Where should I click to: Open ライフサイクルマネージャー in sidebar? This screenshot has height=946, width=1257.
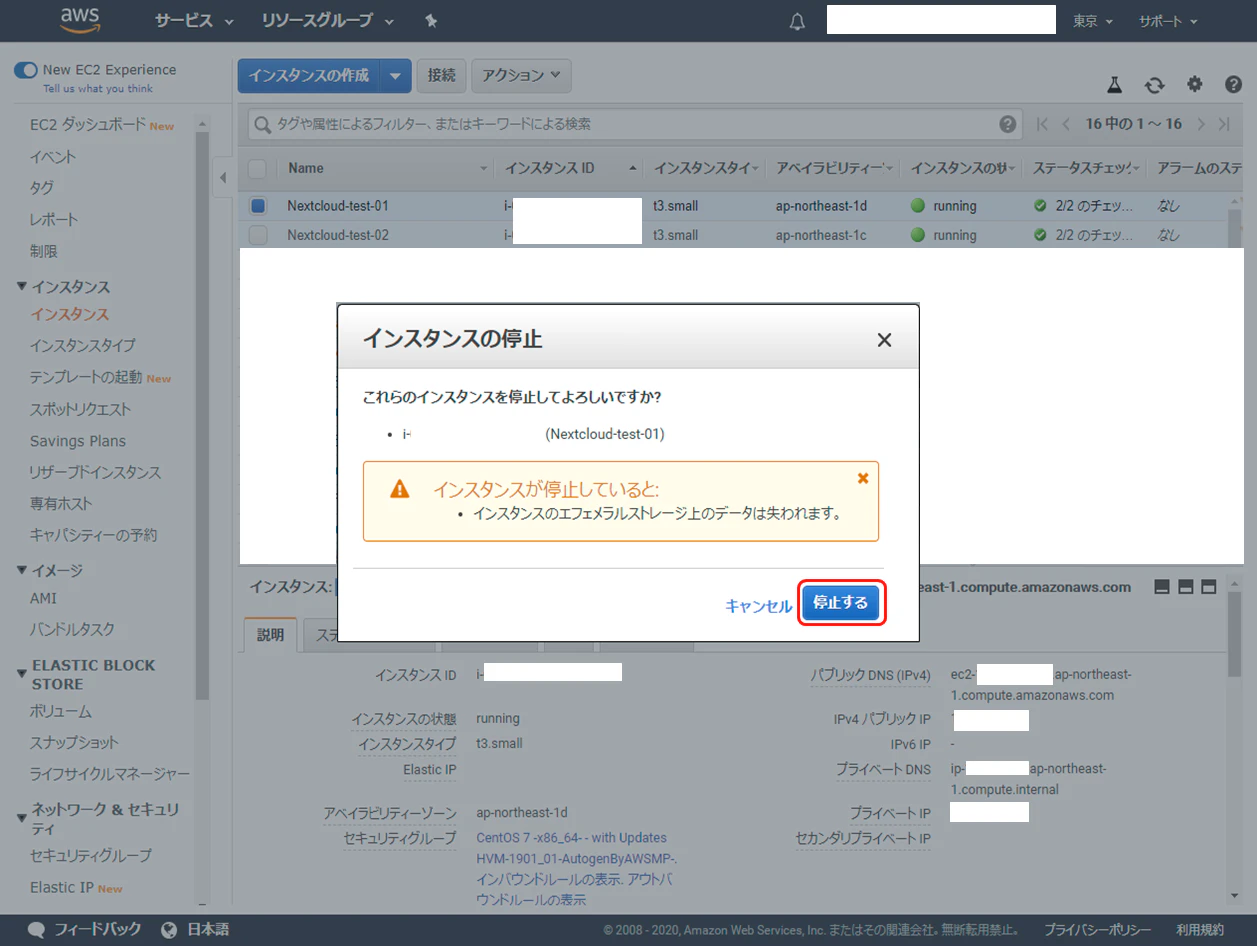pyautogui.click(x=109, y=774)
